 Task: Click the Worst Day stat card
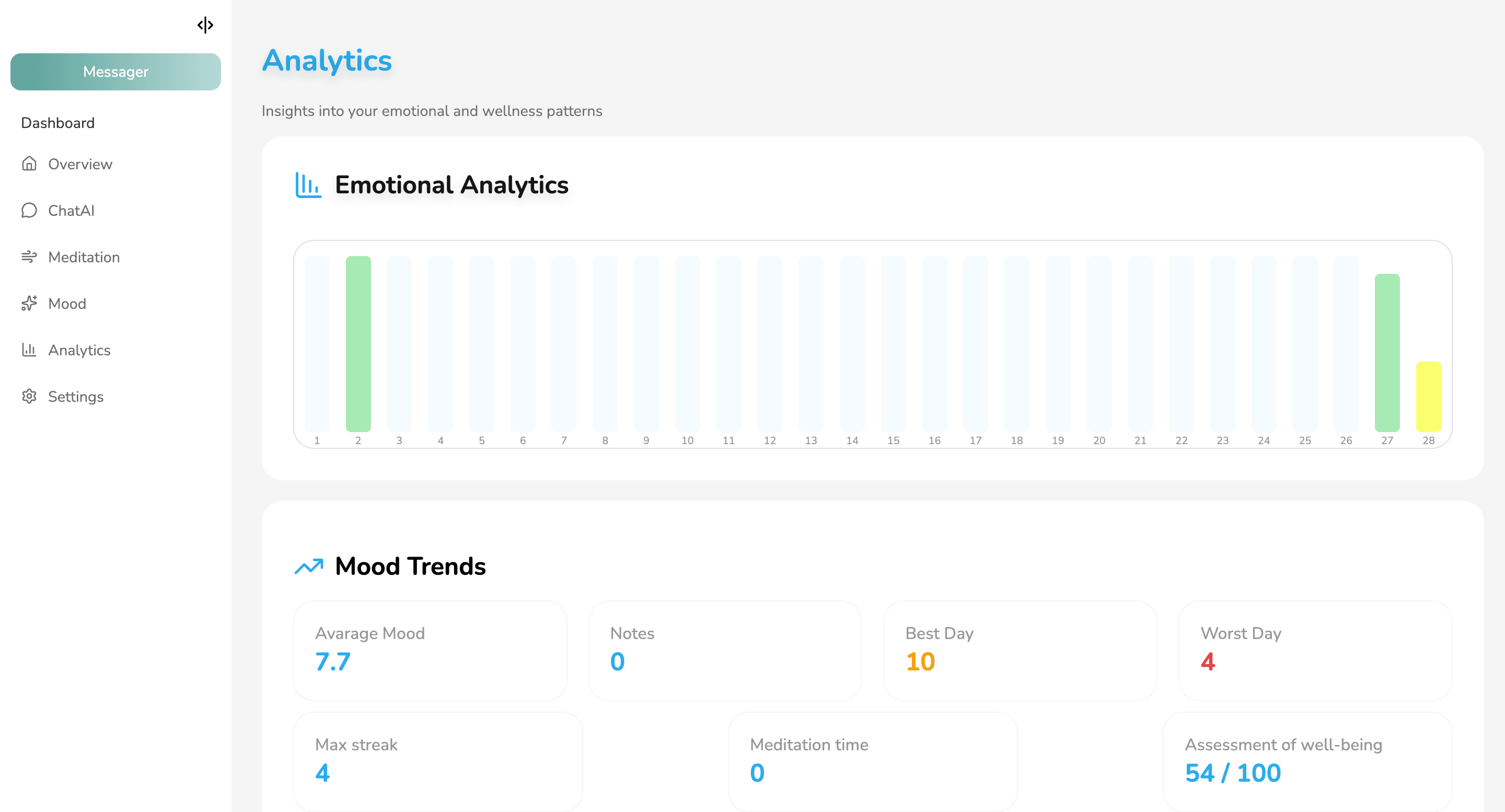(x=1315, y=650)
